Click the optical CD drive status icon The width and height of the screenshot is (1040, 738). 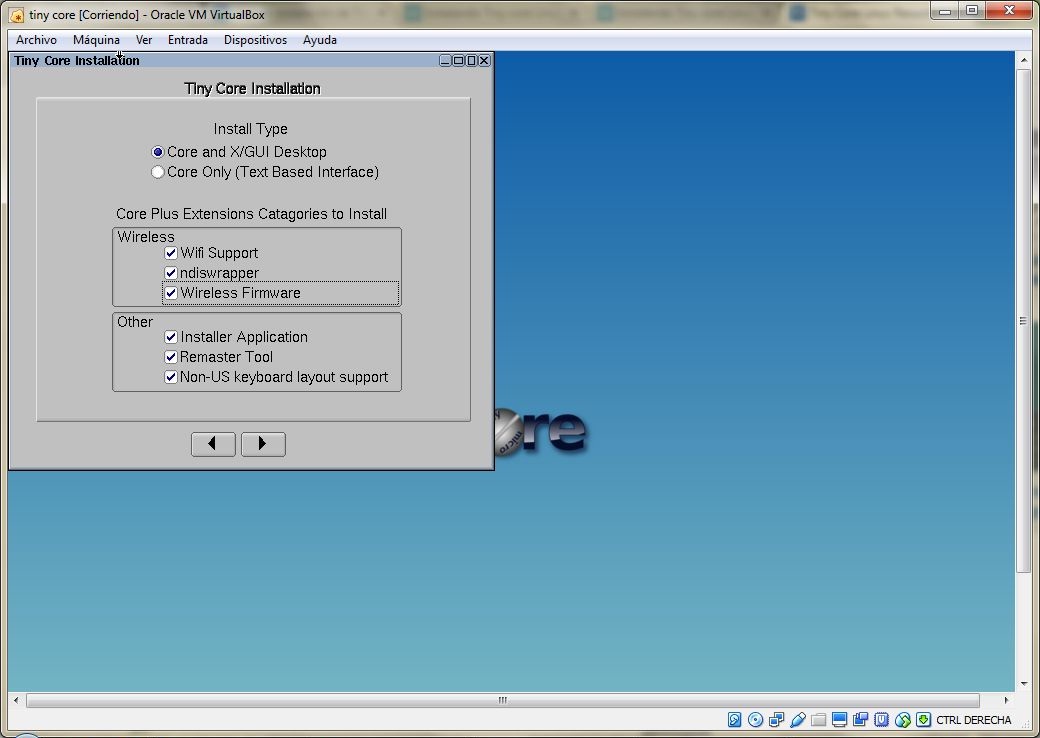755,720
